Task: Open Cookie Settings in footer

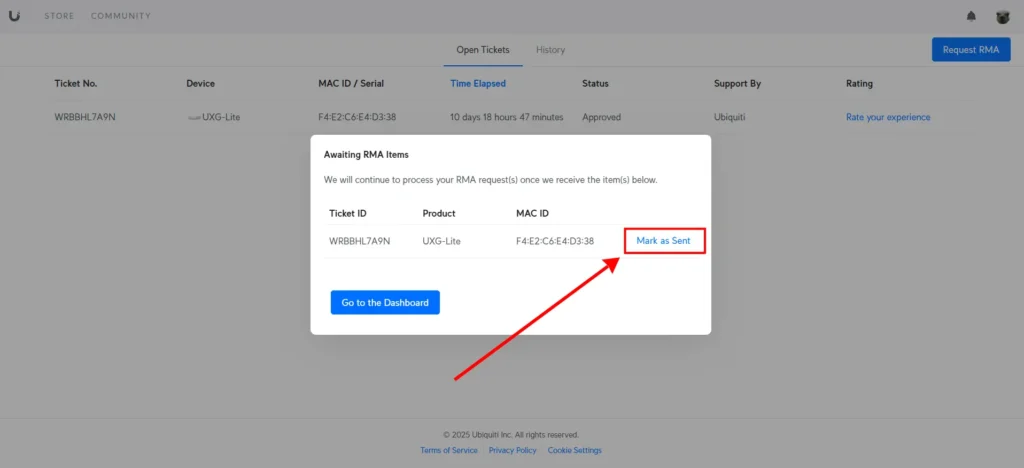Action: point(575,450)
